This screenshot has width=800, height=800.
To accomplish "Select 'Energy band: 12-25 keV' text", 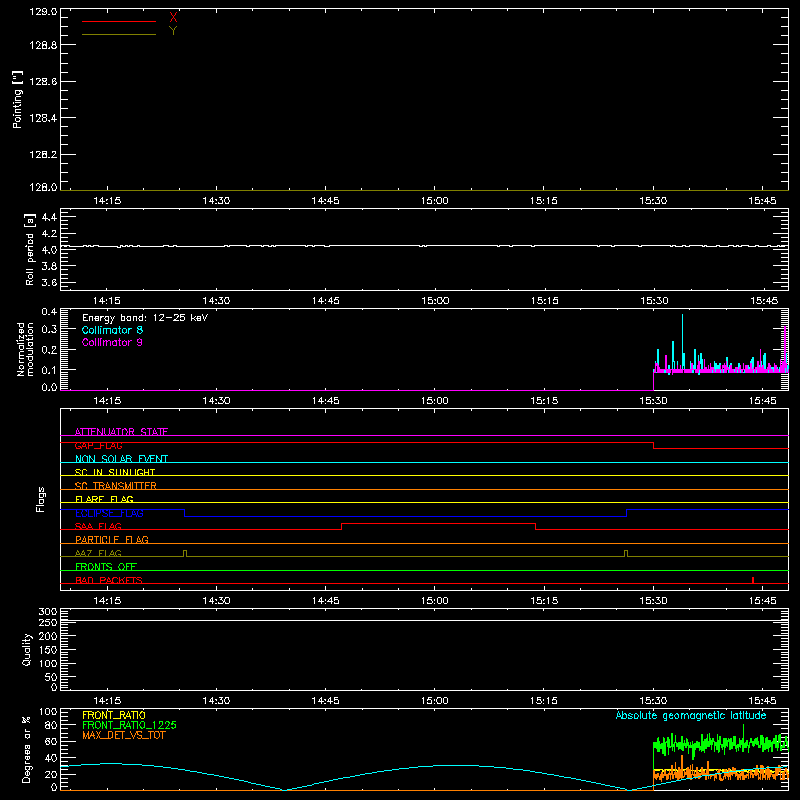I will click(145, 318).
